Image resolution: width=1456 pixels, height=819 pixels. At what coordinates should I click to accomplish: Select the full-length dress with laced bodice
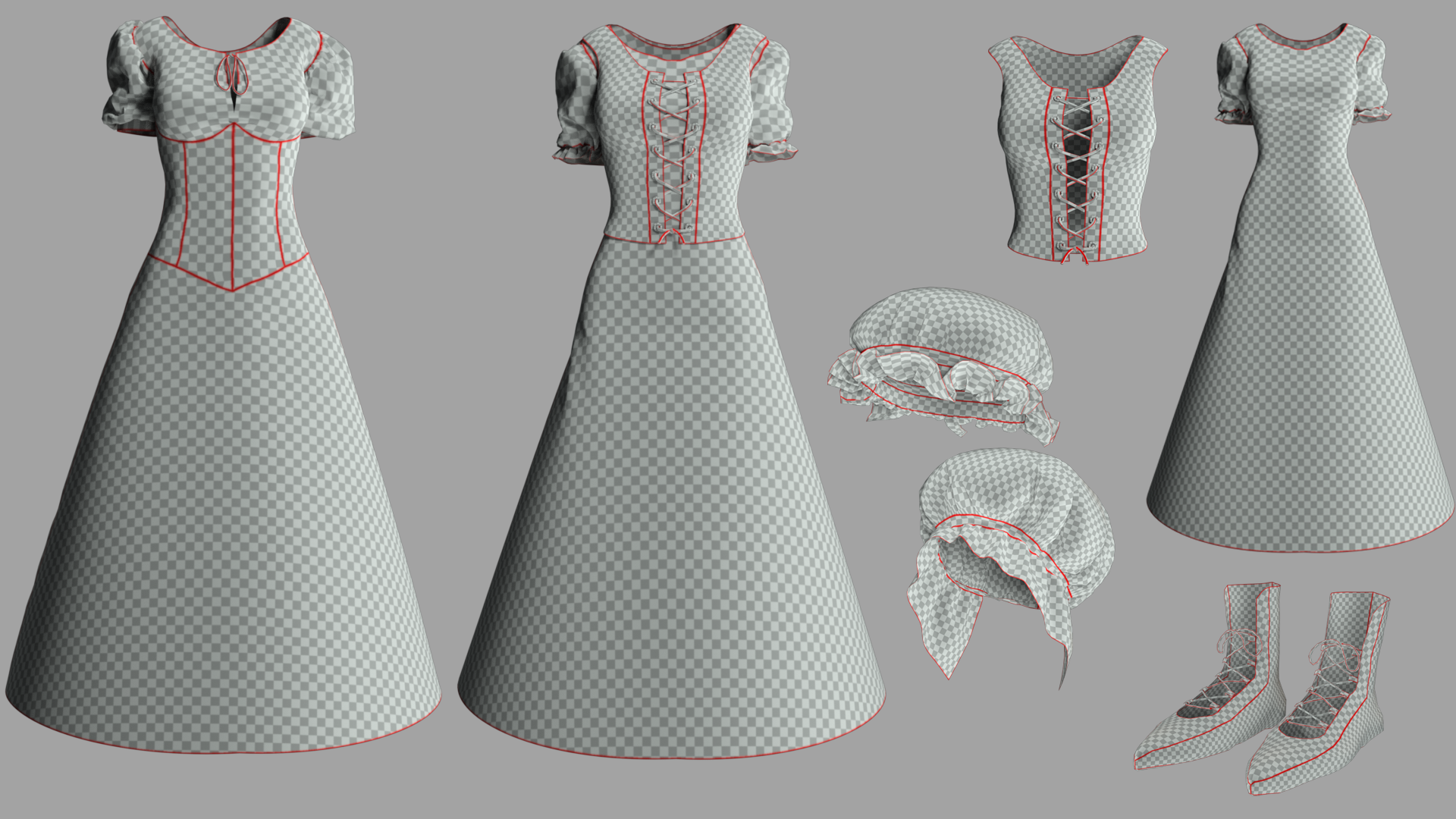(672, 391)
